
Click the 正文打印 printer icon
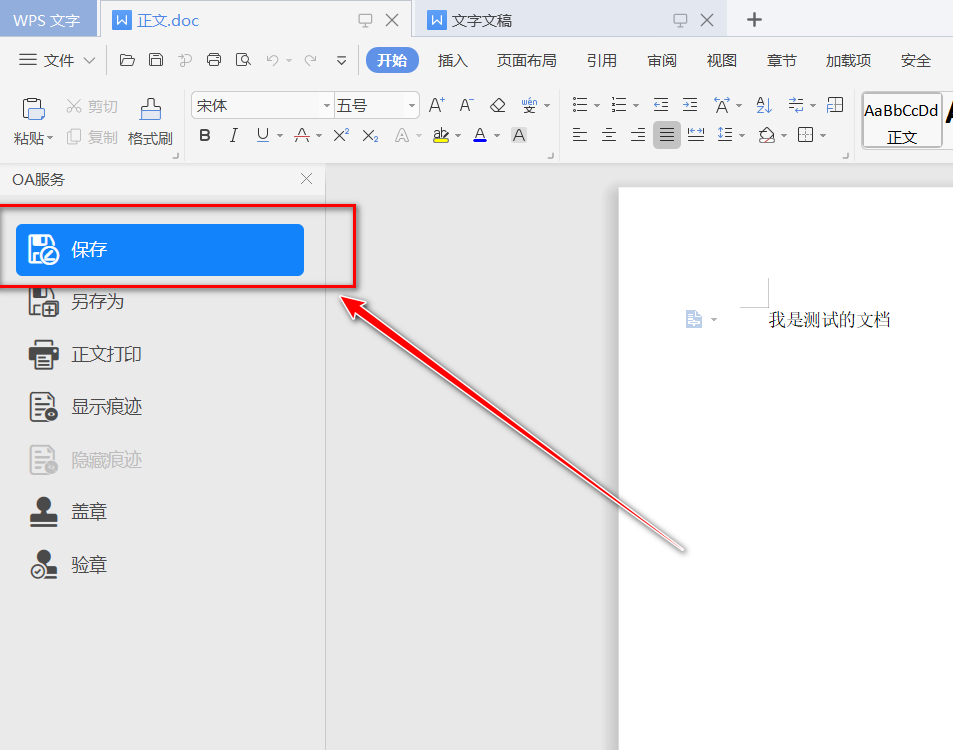click(44, 354)
